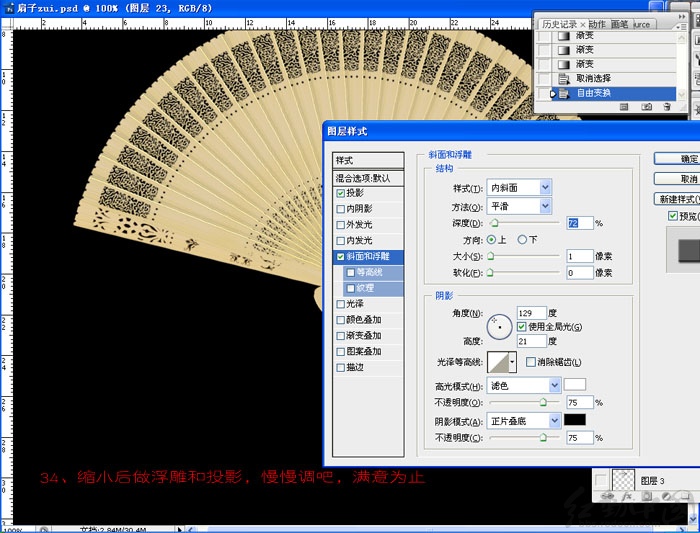The image size is (700, 533).
Task: Toggle the 预览 preview checkbox
Action: tap(673, 216)
